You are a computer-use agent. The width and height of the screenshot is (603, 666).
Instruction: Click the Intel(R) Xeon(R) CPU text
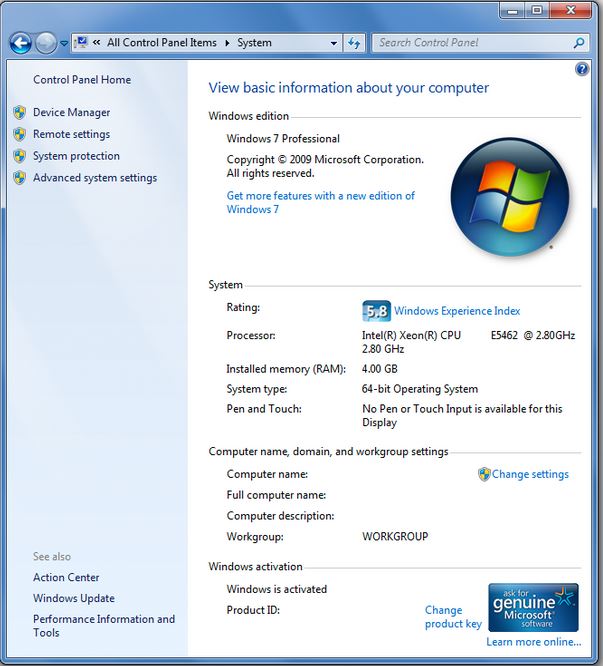[x=411, y=335]
